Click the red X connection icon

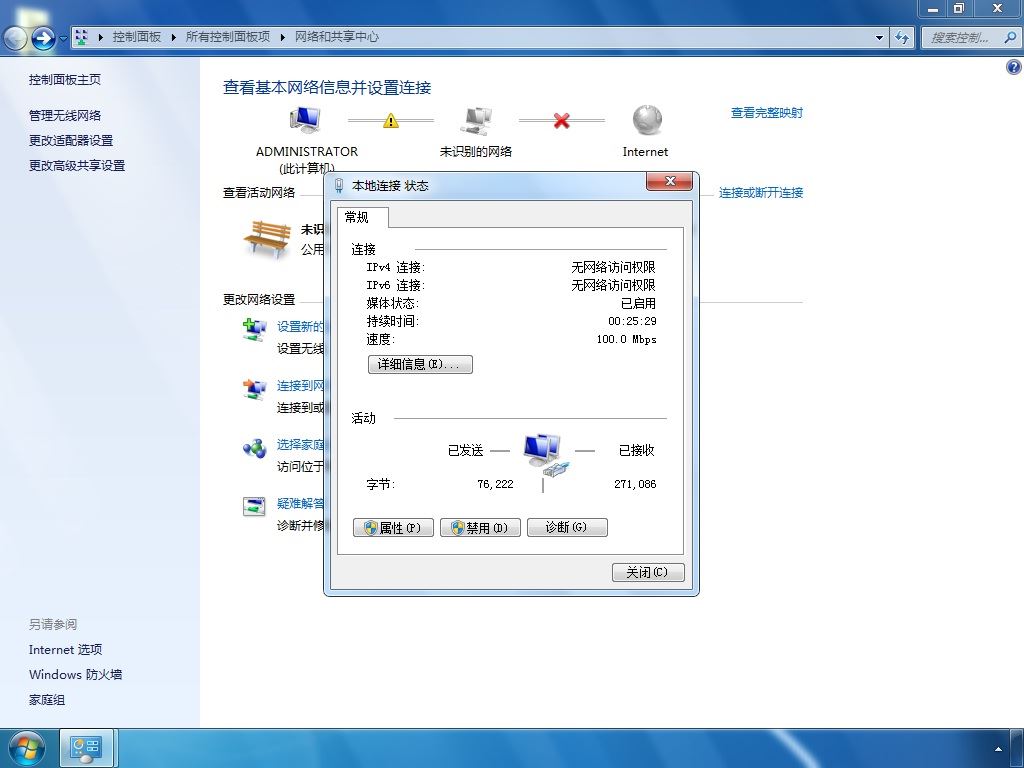(x=562, y=120)
